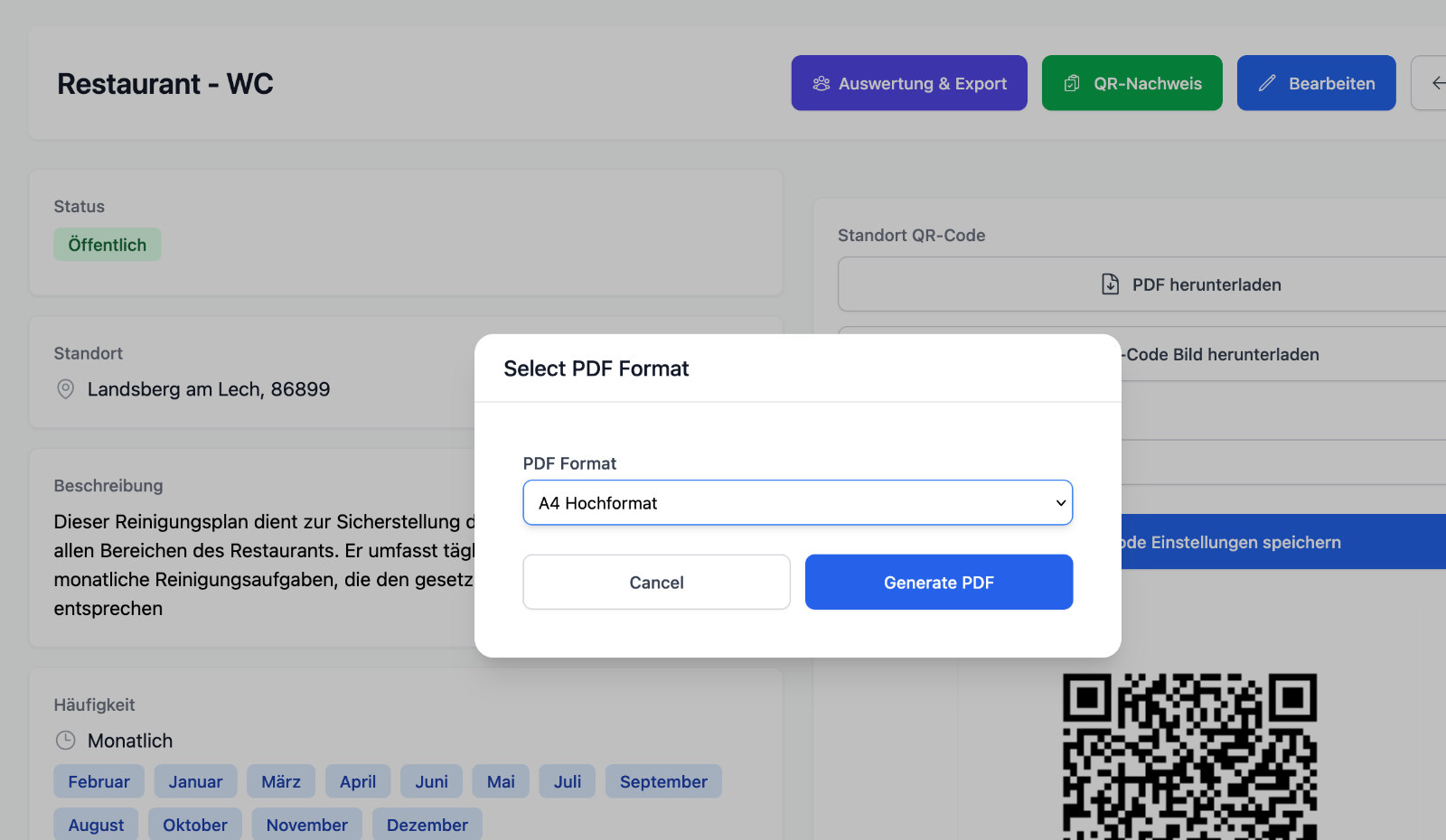Click the back arrow icon button
Viewport: 1446px width, 840px height.
(x=1435, y=83)
